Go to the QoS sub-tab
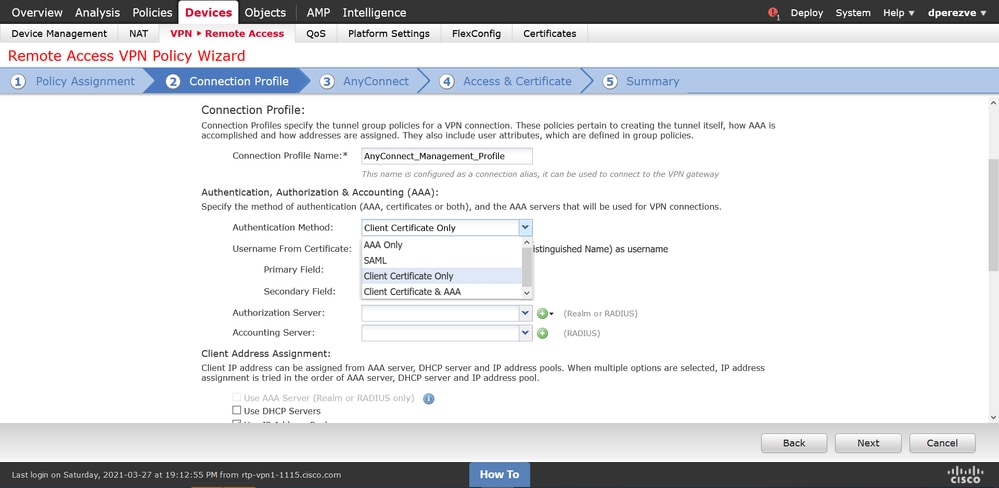 tap(316, 34)
